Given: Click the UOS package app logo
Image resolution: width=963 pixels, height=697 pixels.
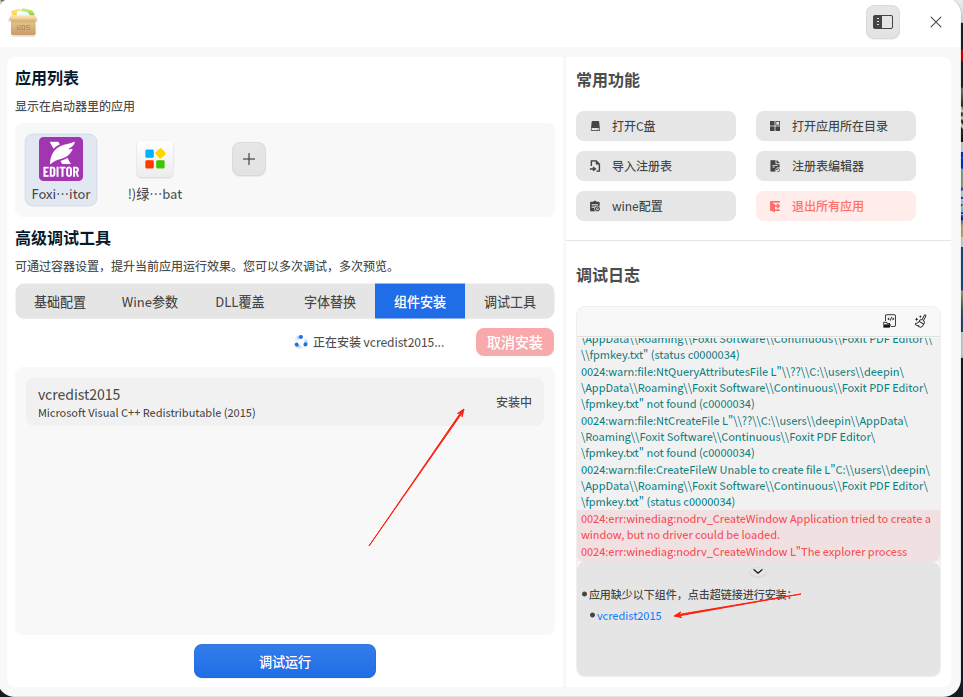Looking at the screenshot, I should 23,22.
